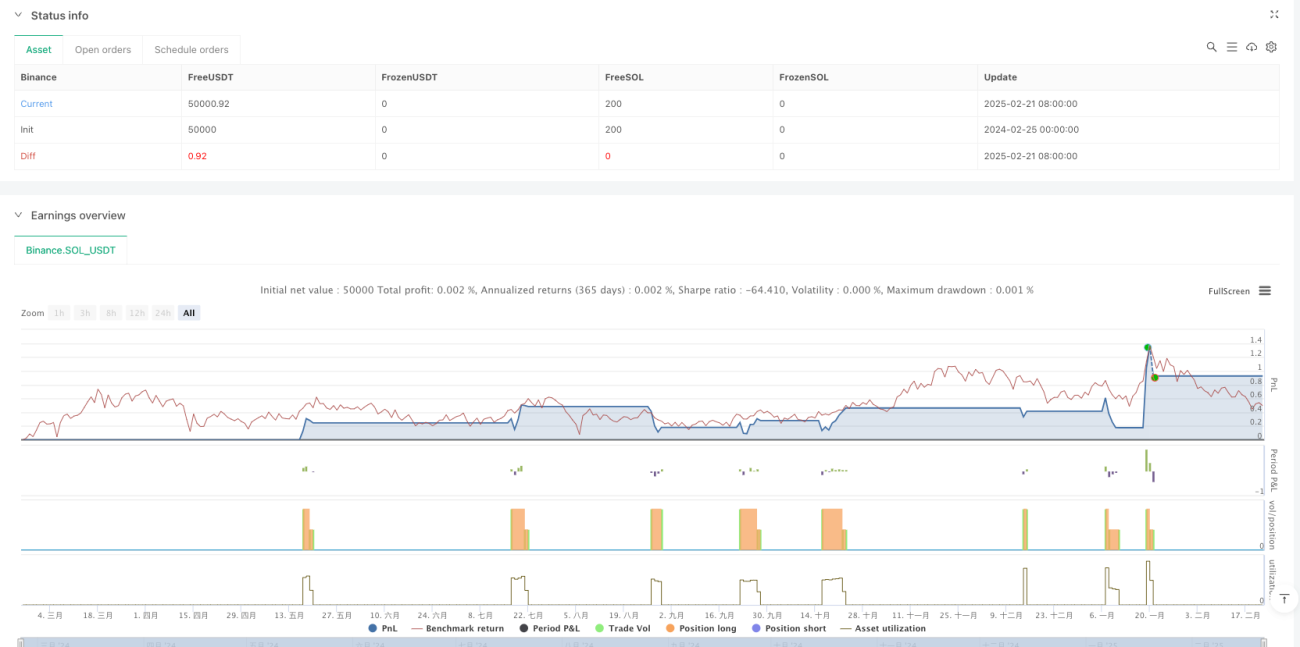Open the chart hamburger menu icon

coord(1265,291)
